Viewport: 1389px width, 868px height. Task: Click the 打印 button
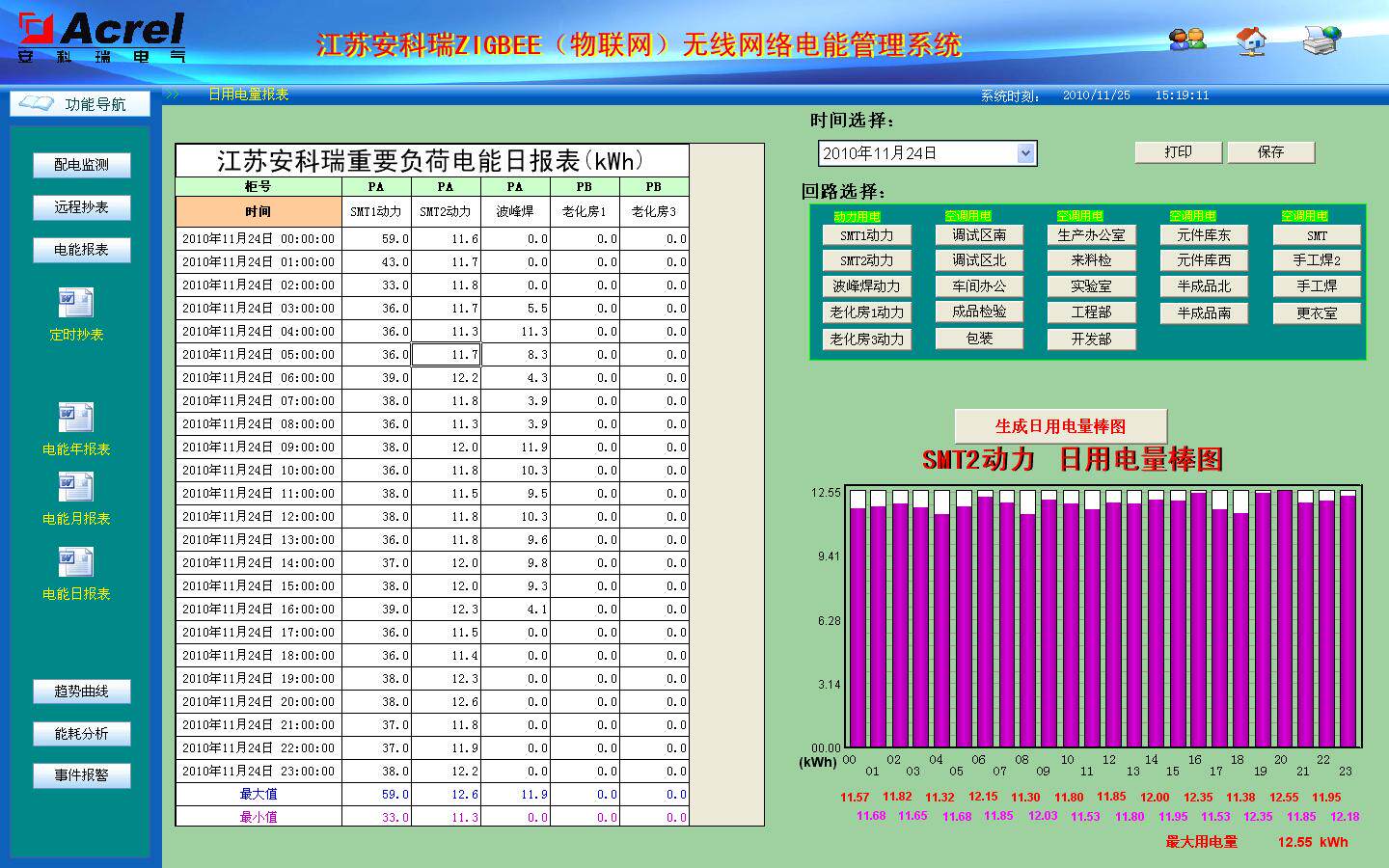[x=1178, y=152]
